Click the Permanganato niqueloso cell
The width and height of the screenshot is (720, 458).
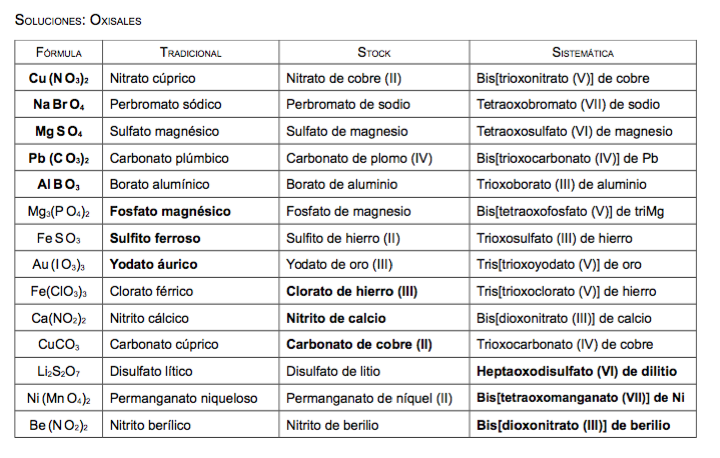191,397
